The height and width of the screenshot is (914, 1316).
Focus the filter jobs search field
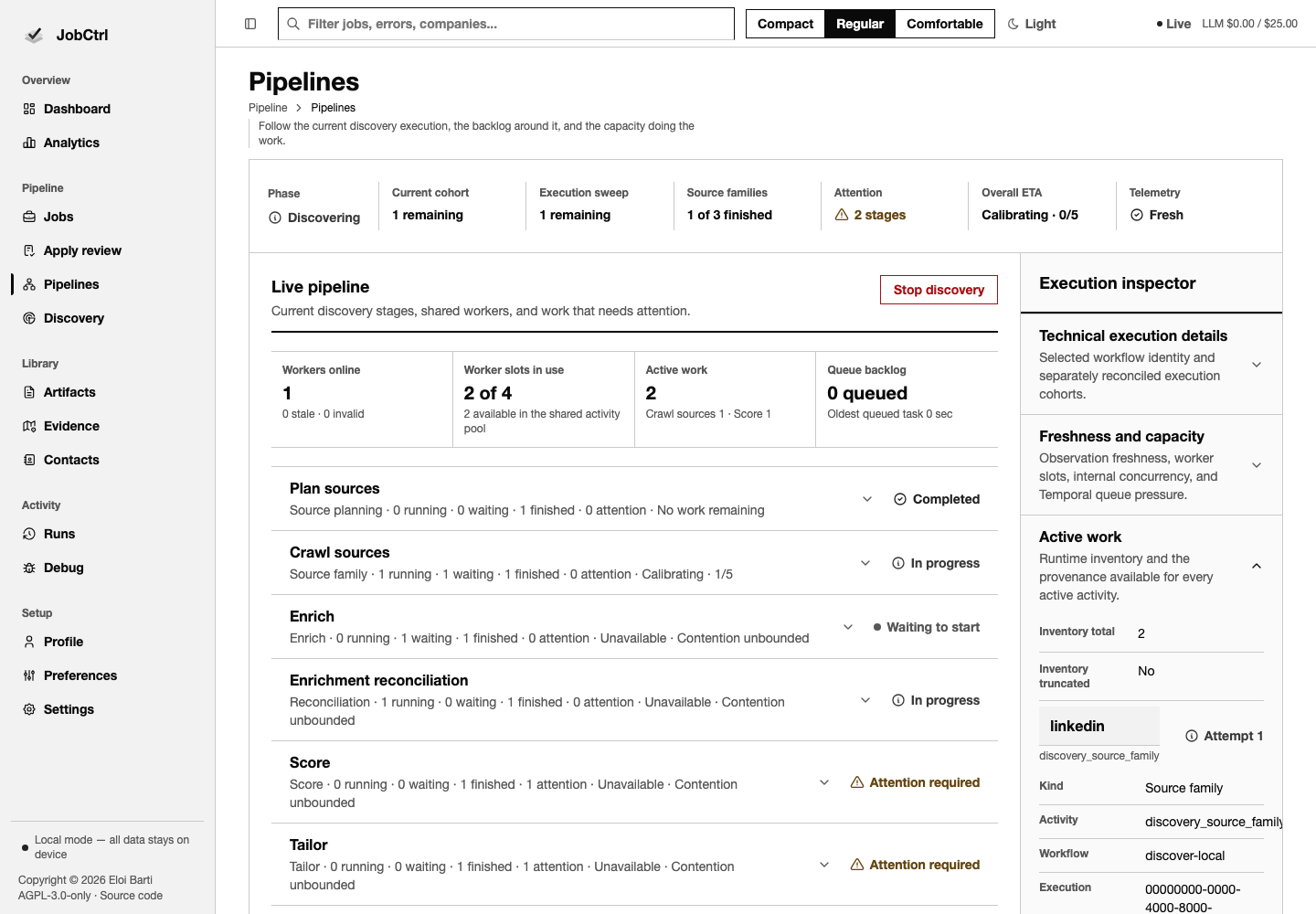(x=506, y=24)
